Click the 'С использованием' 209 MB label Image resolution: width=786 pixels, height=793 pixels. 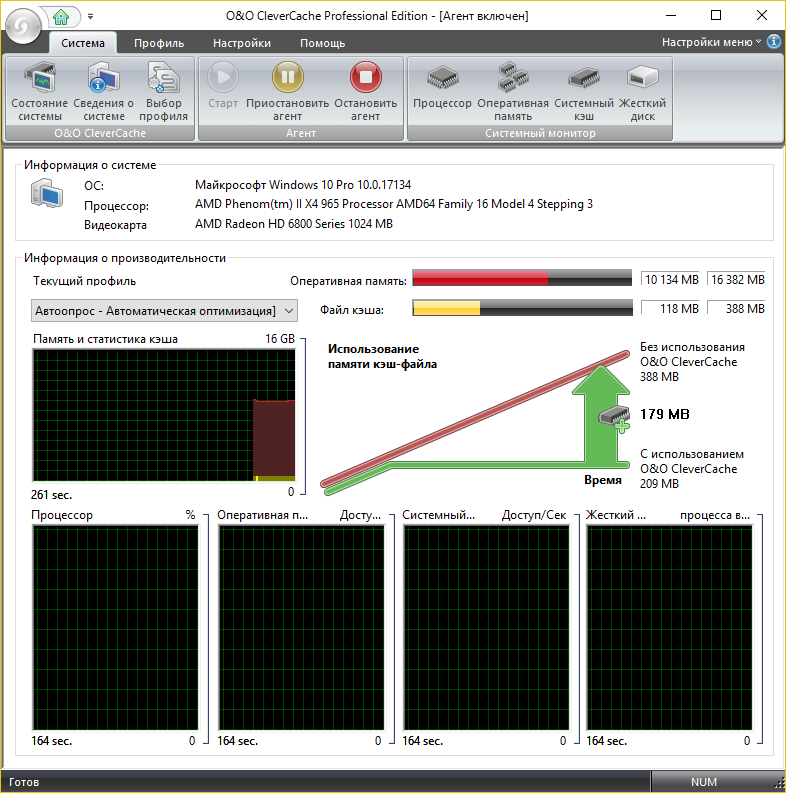pyautogui.click(x=692, y=469)
